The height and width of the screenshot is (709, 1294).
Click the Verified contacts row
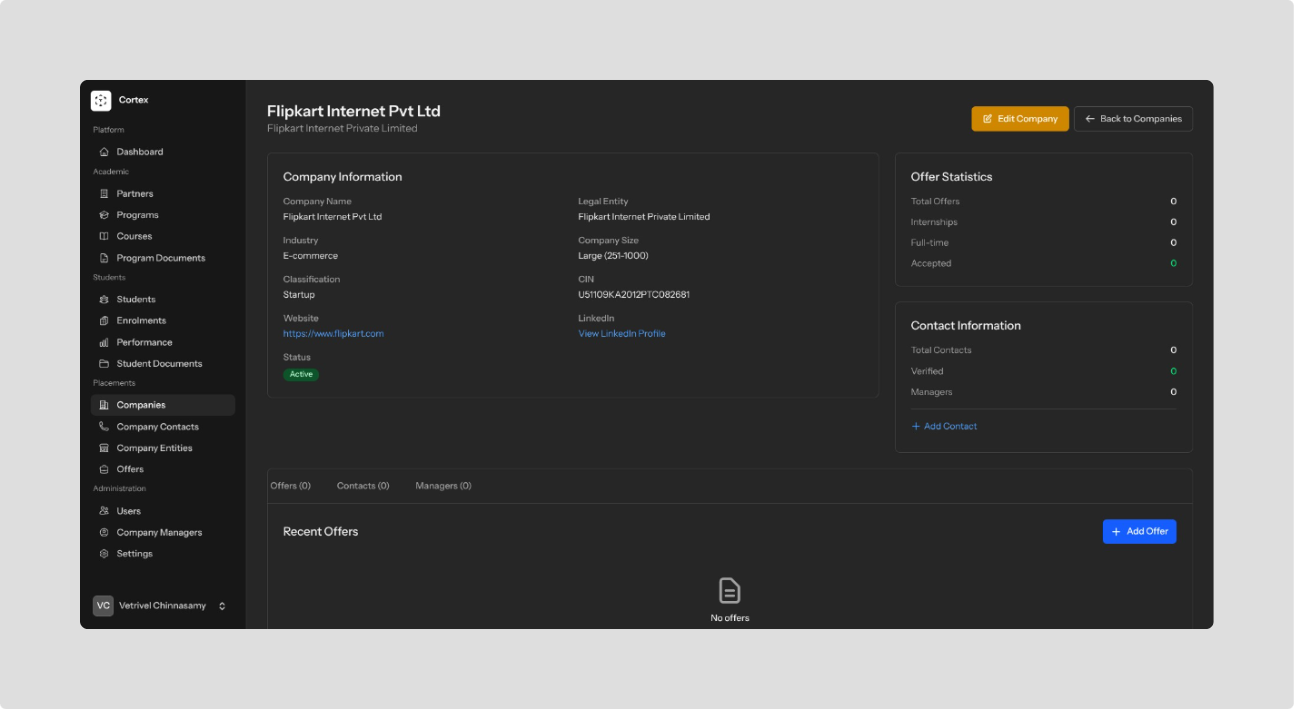[1043, 371]
